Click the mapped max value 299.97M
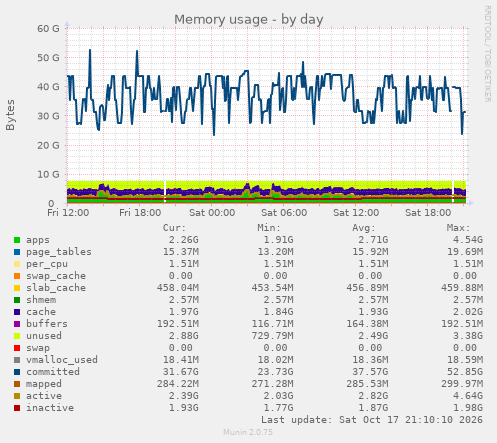 [462, 384]
